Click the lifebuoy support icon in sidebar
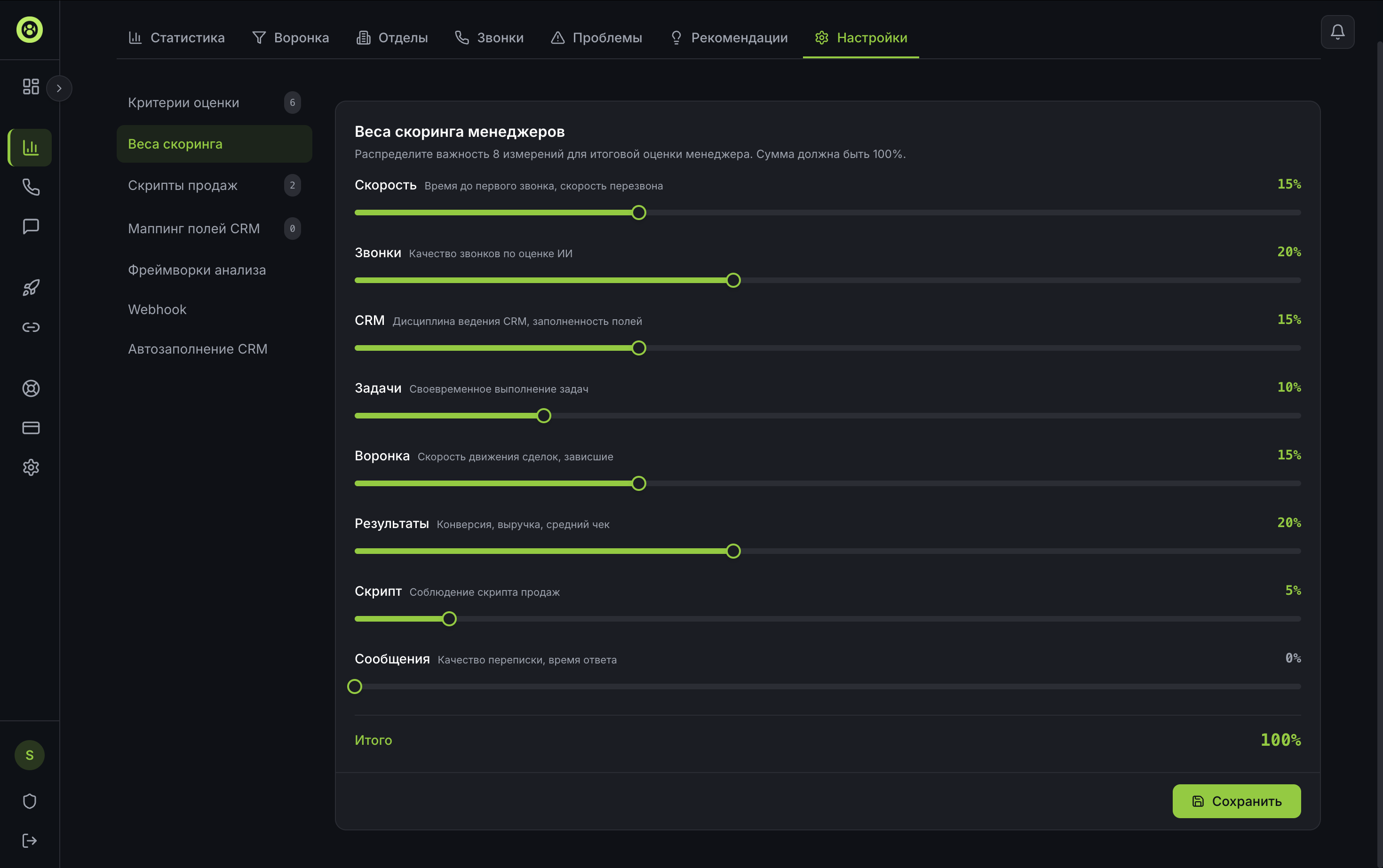The height and width of the screenshot is (868, 1383). point(31,389)
